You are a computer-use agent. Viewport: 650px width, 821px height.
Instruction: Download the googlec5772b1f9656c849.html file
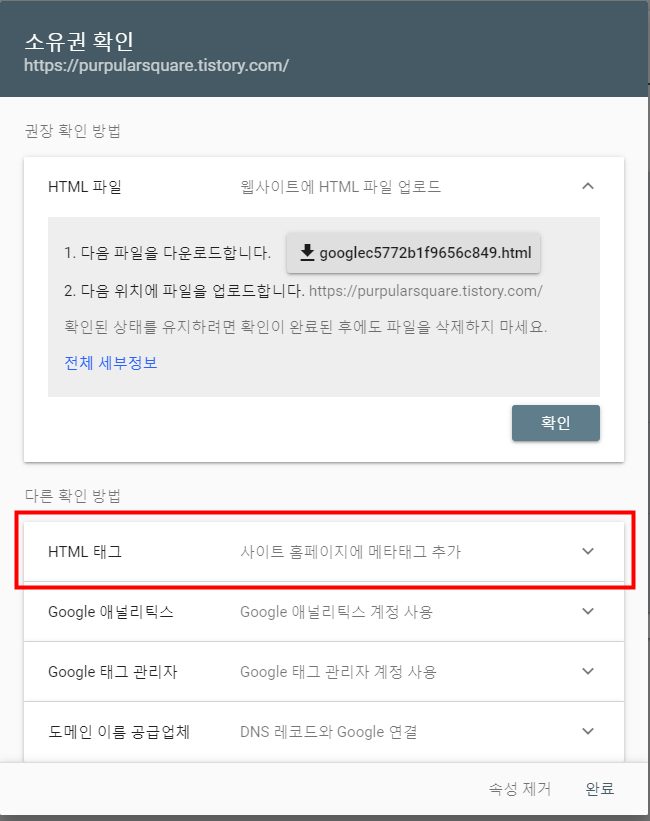coord(413,253)
